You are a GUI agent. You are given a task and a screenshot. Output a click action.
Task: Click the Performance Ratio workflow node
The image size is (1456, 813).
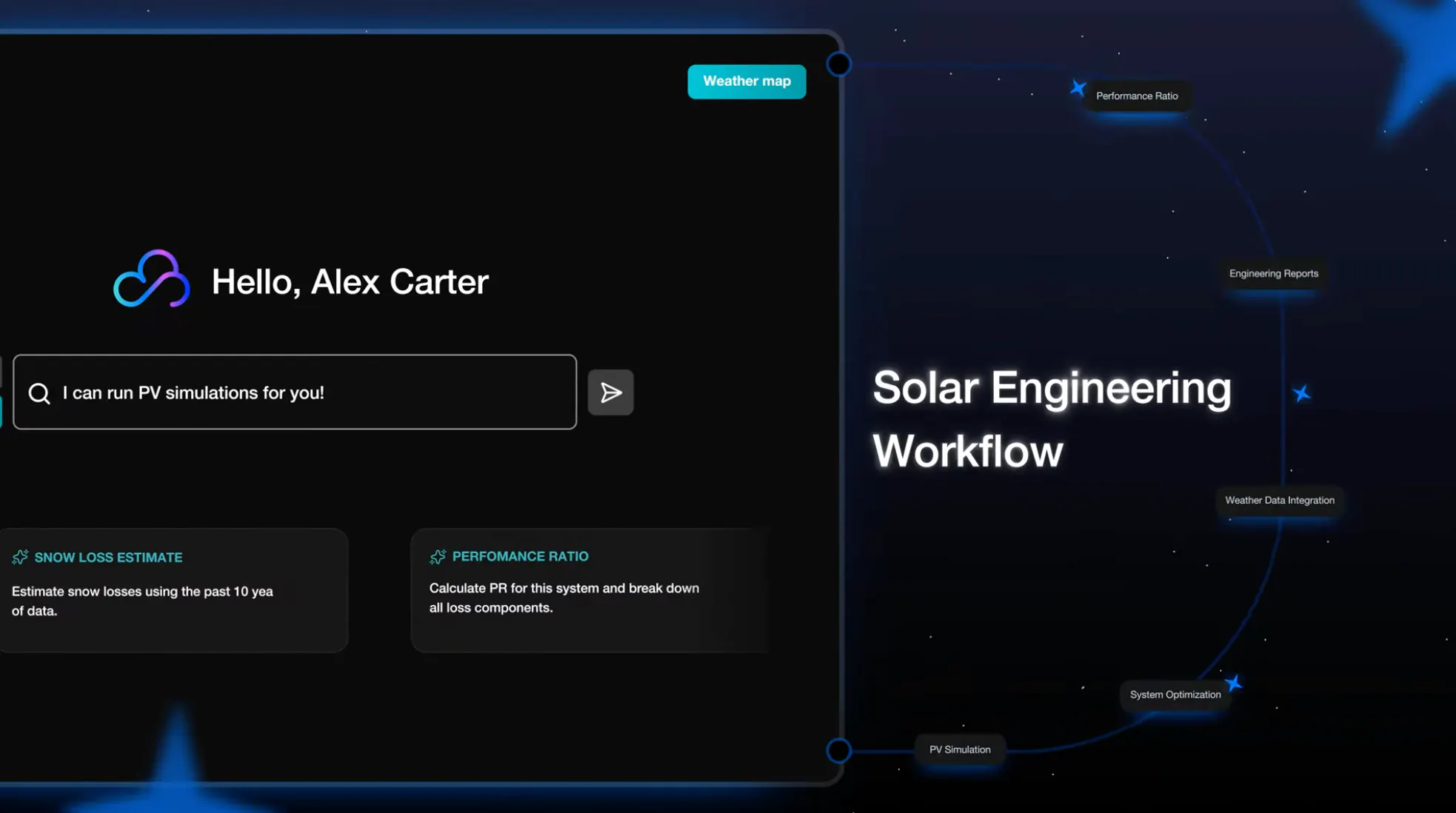click(1137, 96)
